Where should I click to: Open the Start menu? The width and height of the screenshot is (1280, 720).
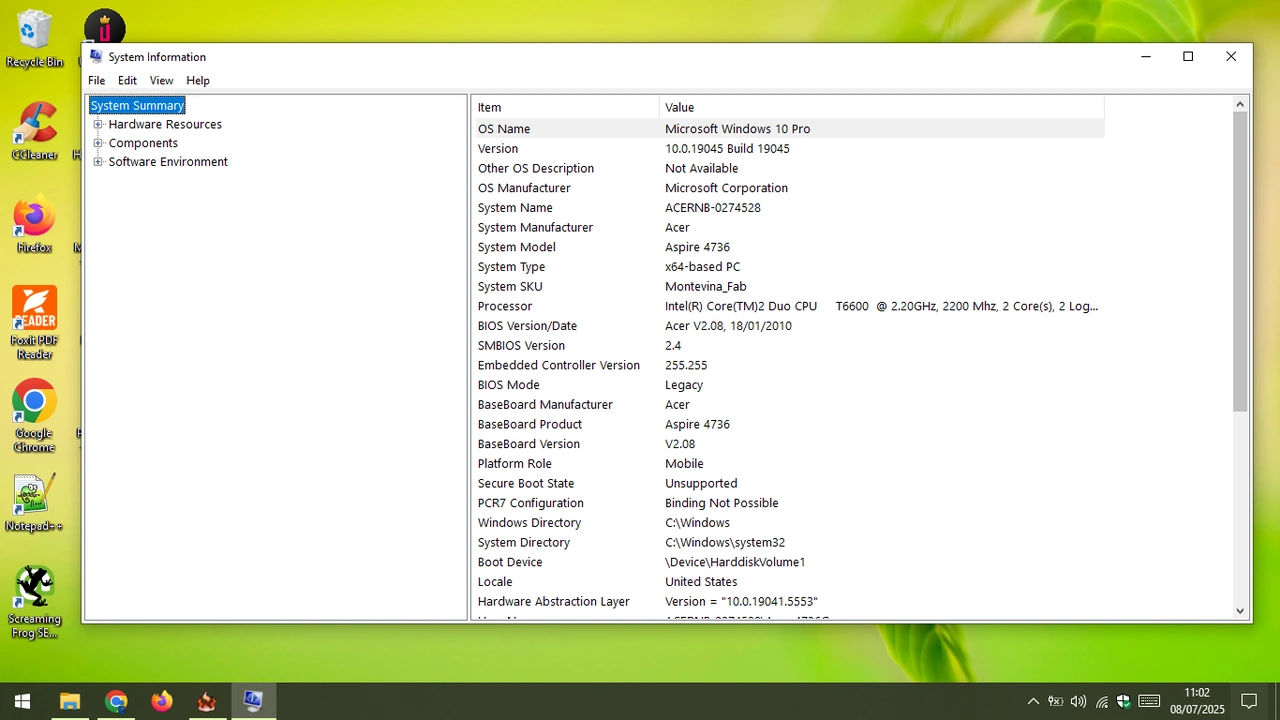[20, 700]
